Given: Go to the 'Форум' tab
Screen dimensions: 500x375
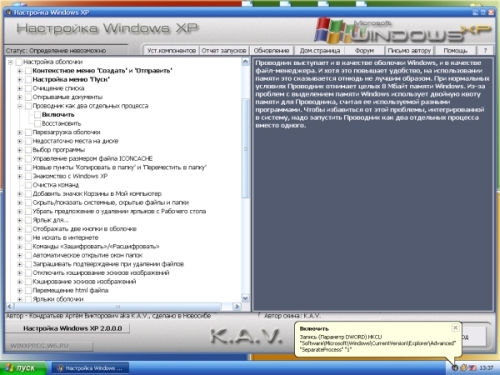Looking at the screenshot, I should coord(364,51).
